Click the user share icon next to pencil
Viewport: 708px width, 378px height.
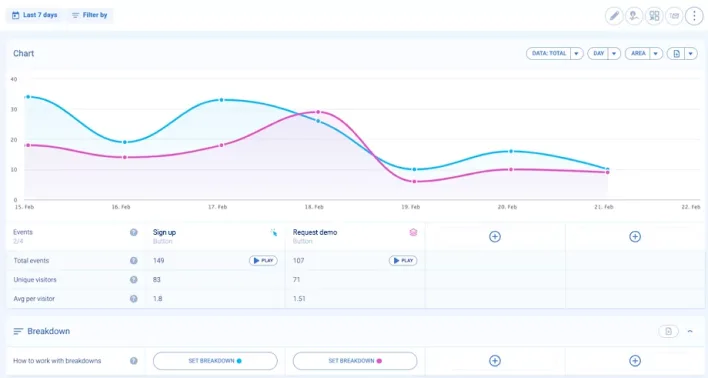pyautogui.click(x=634, y=16)
